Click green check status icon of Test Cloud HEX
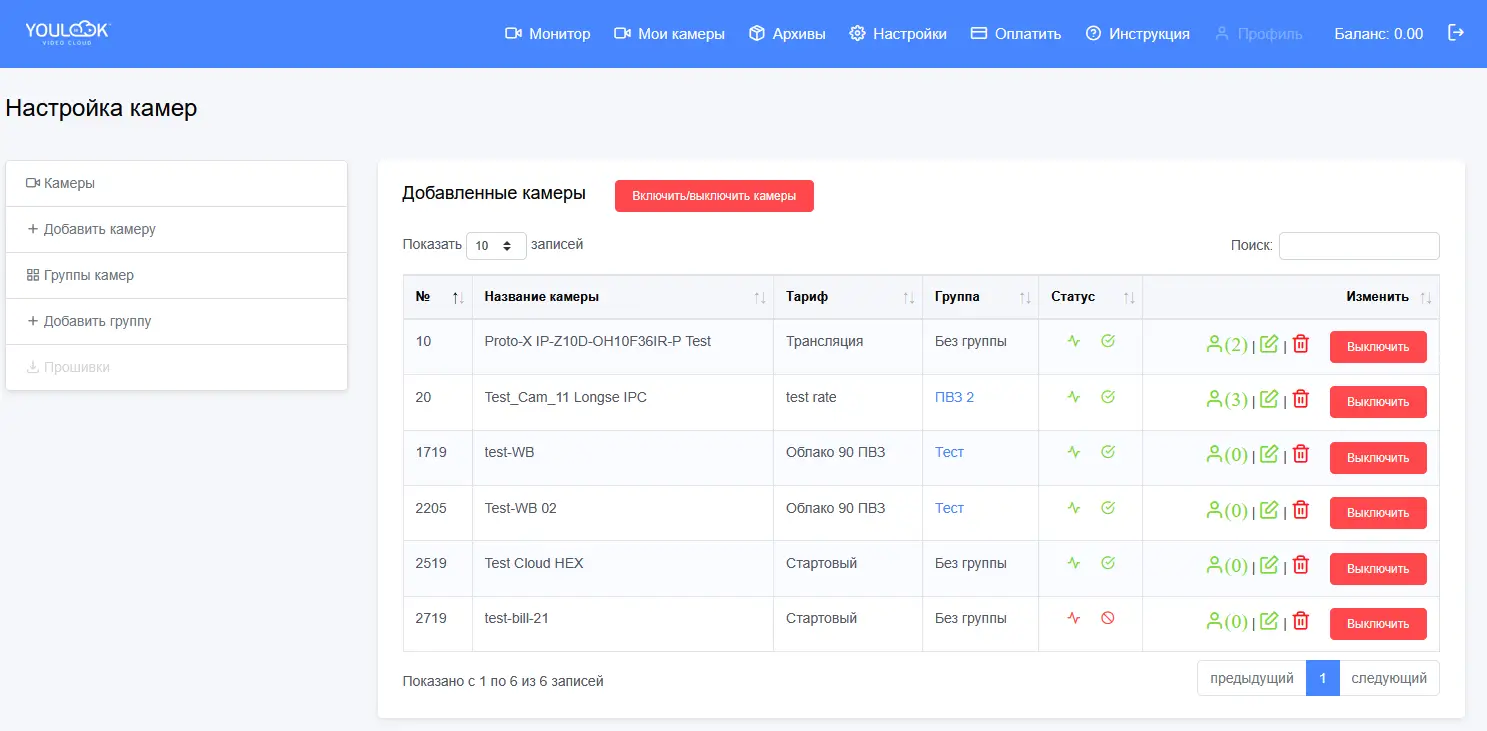 pos(1108,563)
